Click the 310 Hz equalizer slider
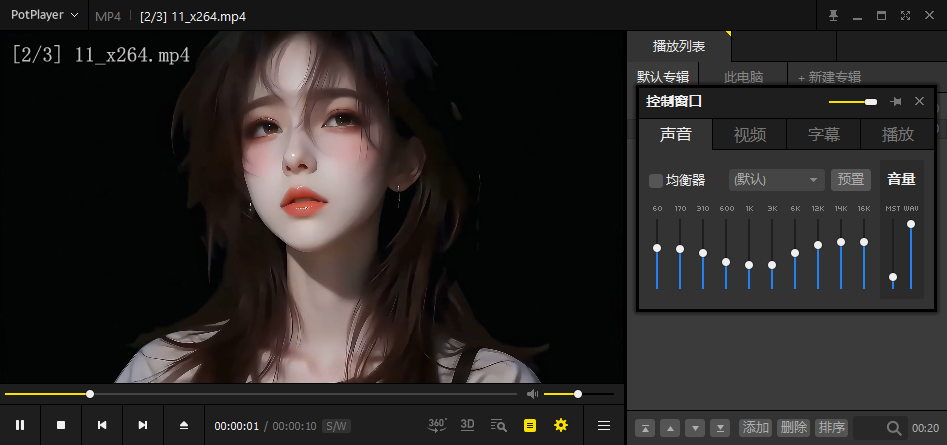This screenshot has width=947, height=445. tap(703, 254)
